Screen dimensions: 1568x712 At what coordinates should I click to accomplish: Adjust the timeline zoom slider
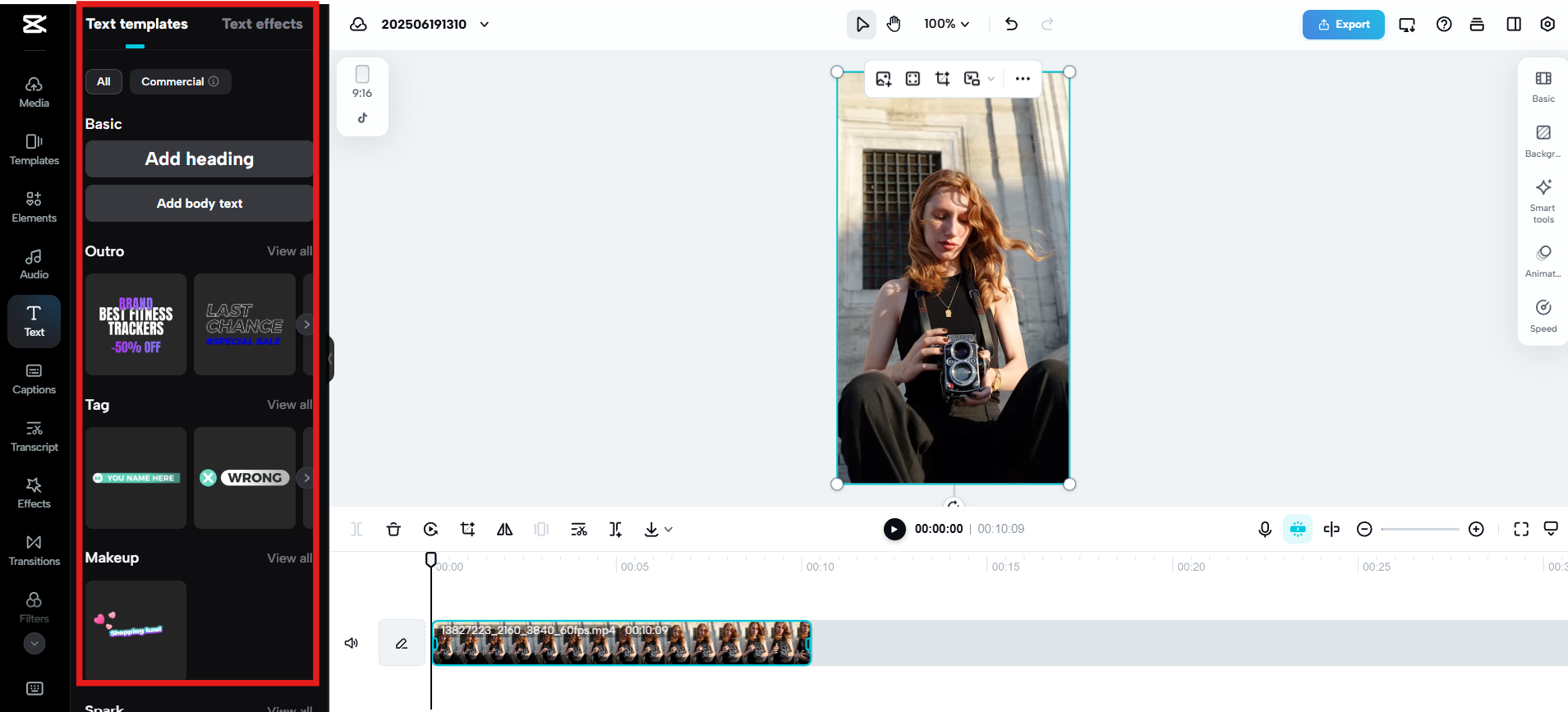click(1420, 530)
